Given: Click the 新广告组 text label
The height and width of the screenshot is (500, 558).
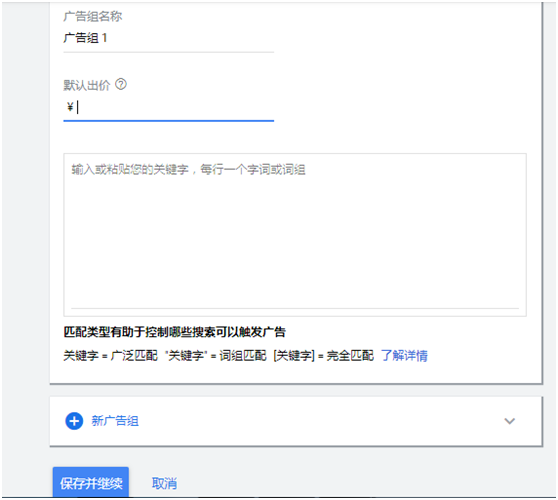Looking at the screenshot, I should coord(115,421).
